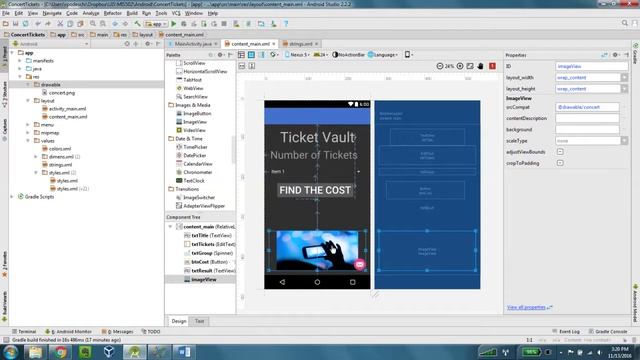640x360 pixels.
Task: Switch to the strings.xml editor tab
Action: click(x=300, y=44)
